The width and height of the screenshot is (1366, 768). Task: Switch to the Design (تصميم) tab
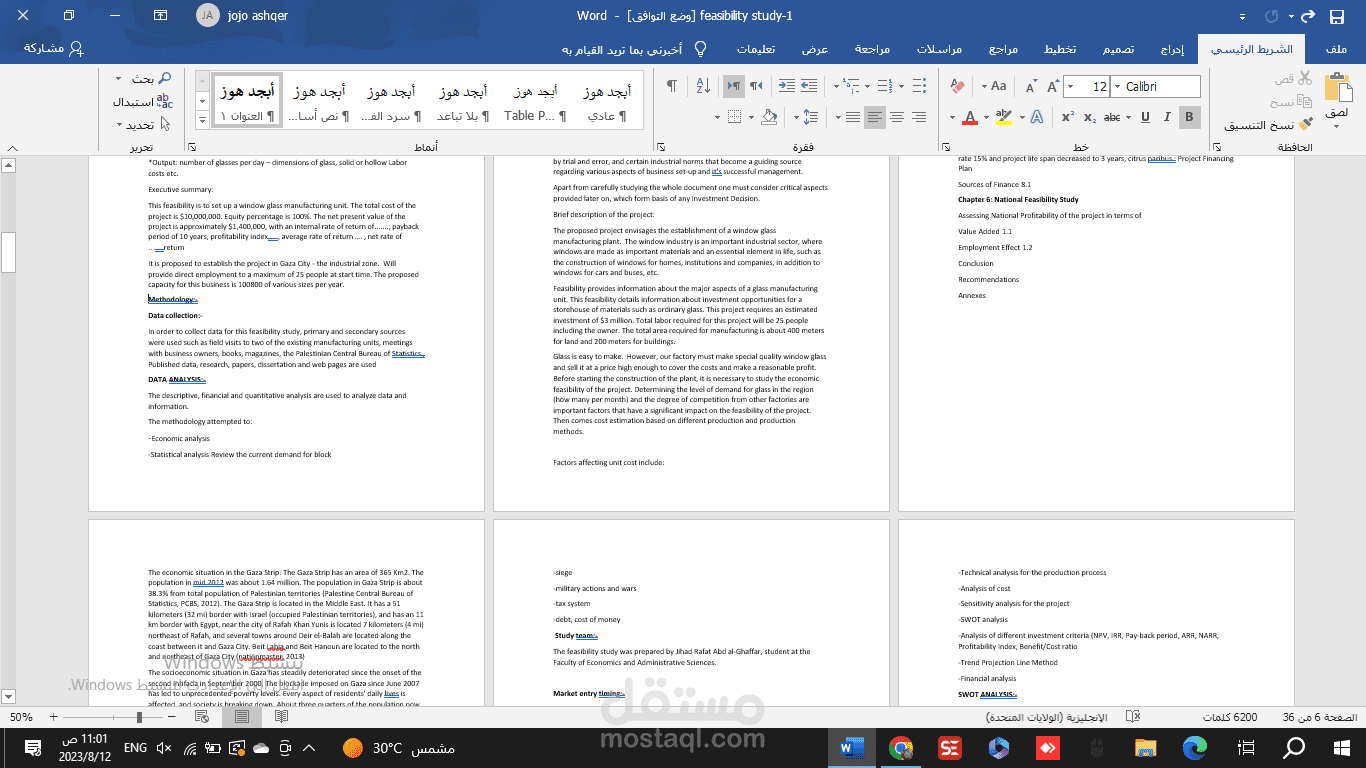[1119, 49]
